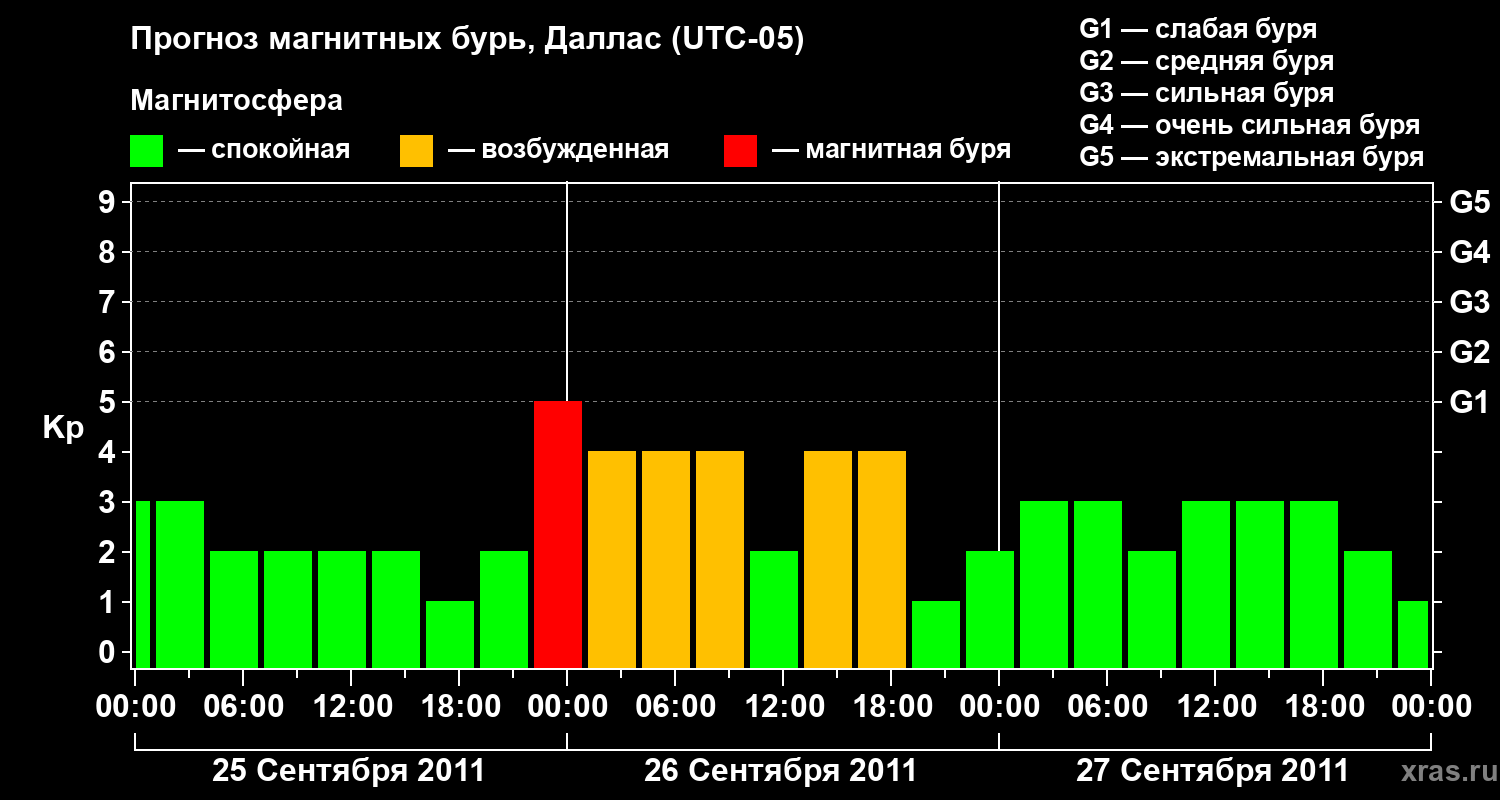Click the 'Kp' axis title

click(x=63, y=429)
